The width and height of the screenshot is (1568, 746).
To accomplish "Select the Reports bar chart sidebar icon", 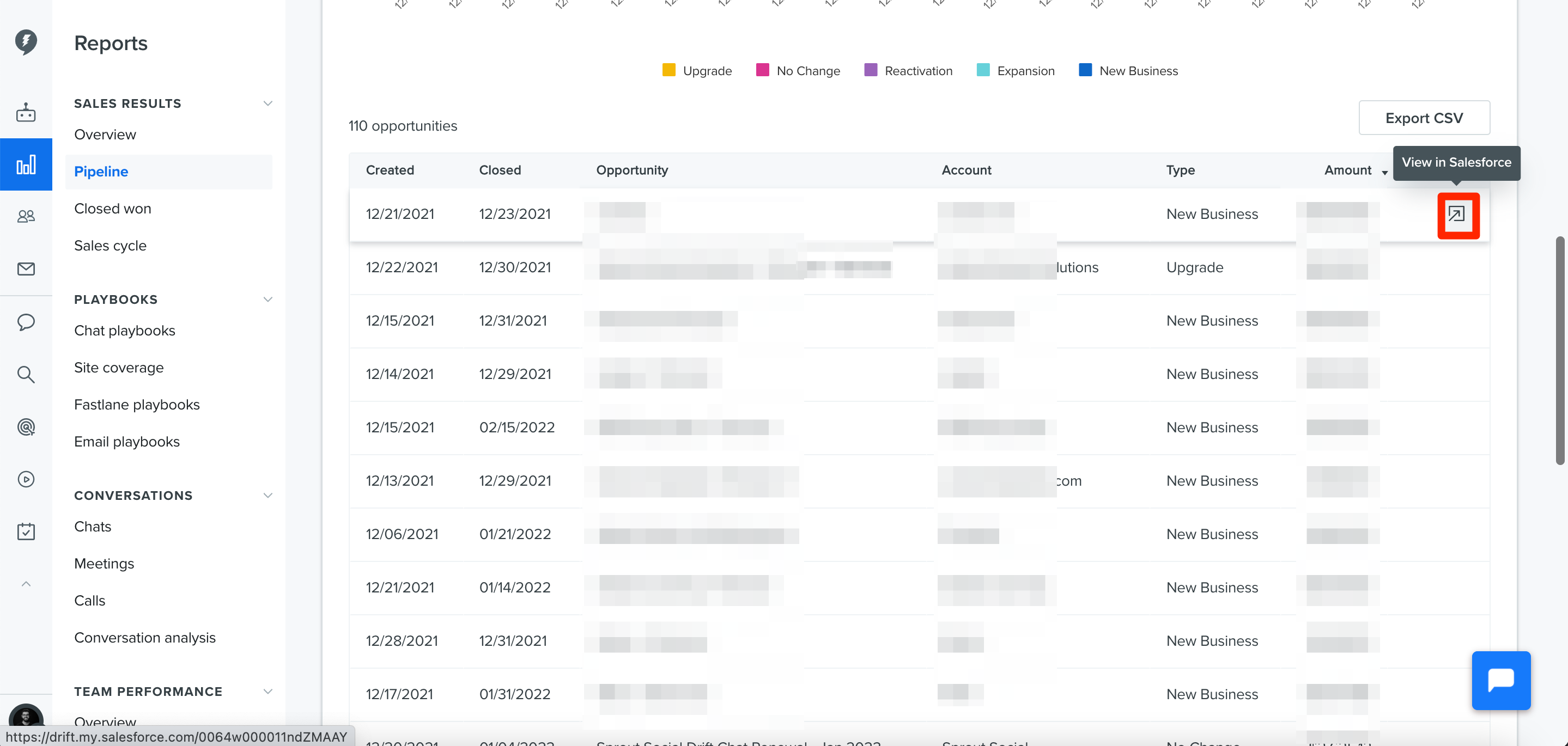I will (26, 164).
